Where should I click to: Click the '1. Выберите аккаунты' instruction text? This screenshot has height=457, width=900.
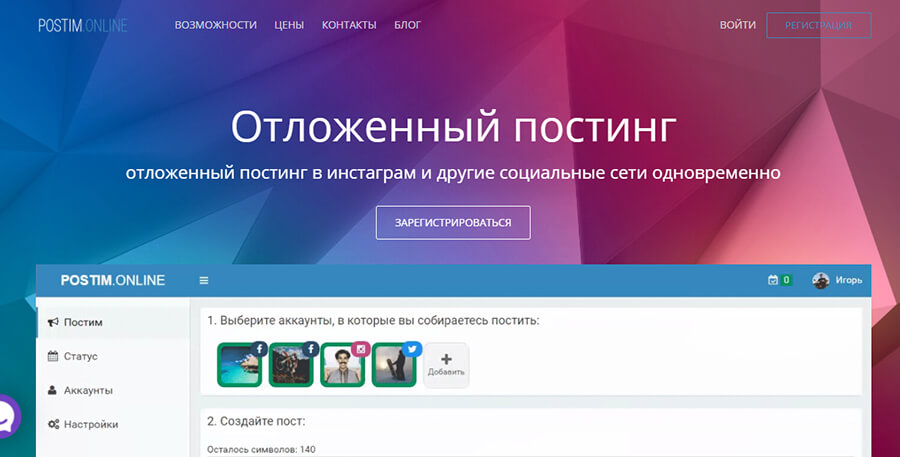pyautogui.click(x=373, y=320)
